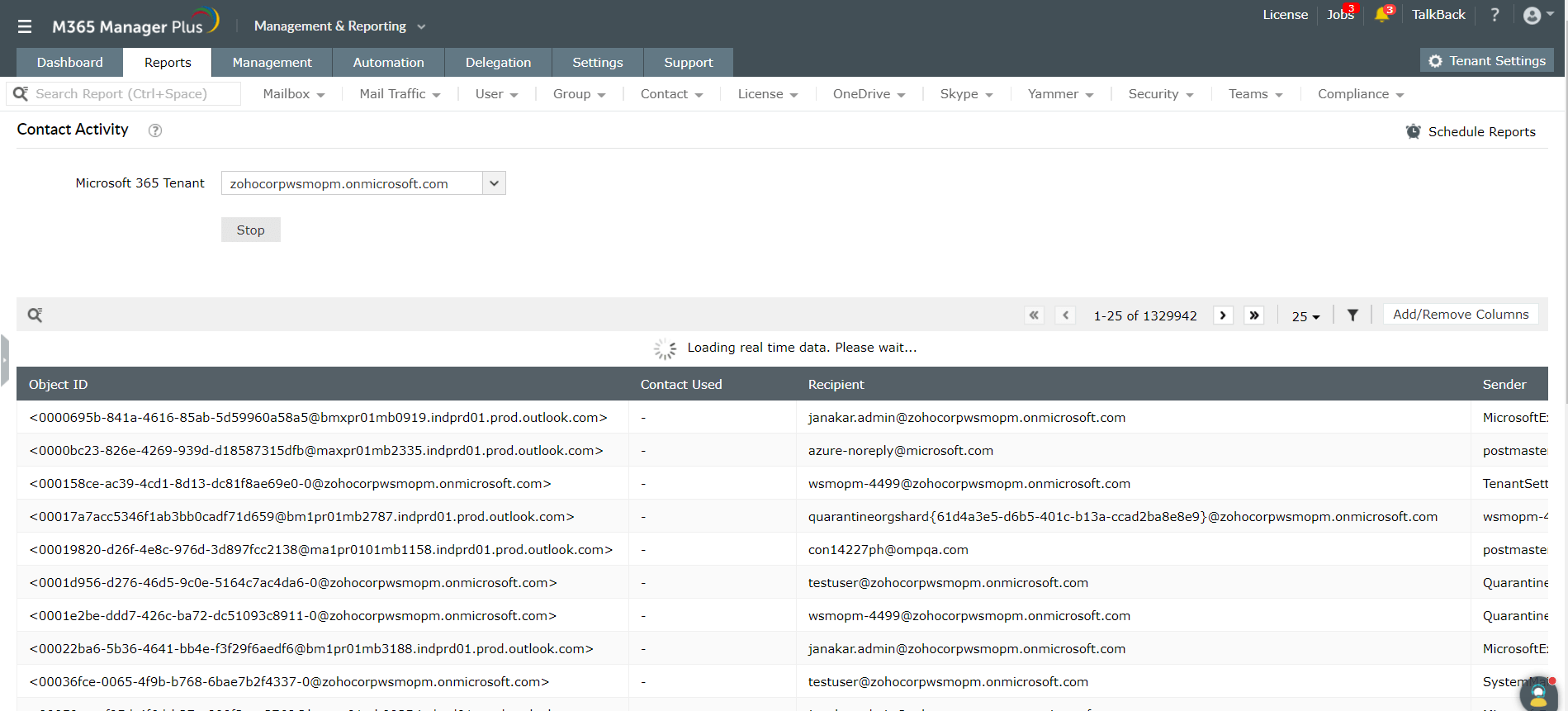Sort by the Sender column header
Image resolution: width=1568 pixels, height=711 pixels.
click(1504, 385)
